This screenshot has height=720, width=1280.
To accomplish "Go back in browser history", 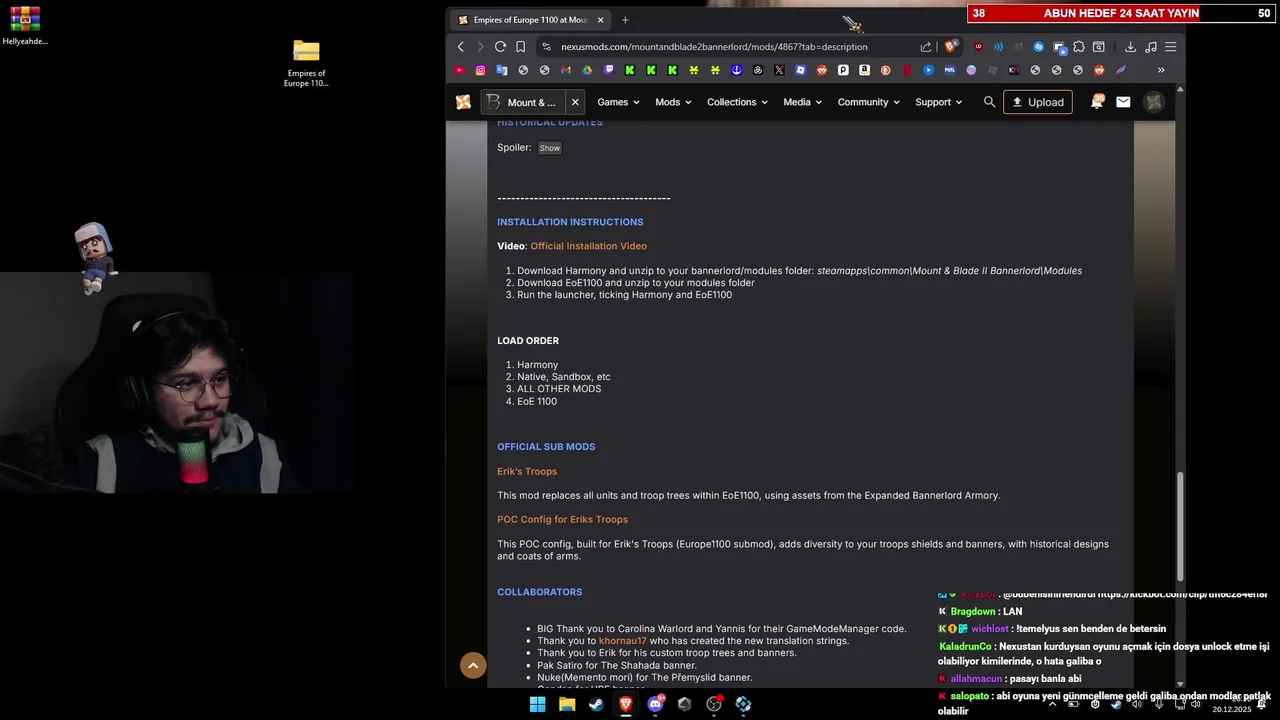I will pyautogui.click(x=461, y=47).
